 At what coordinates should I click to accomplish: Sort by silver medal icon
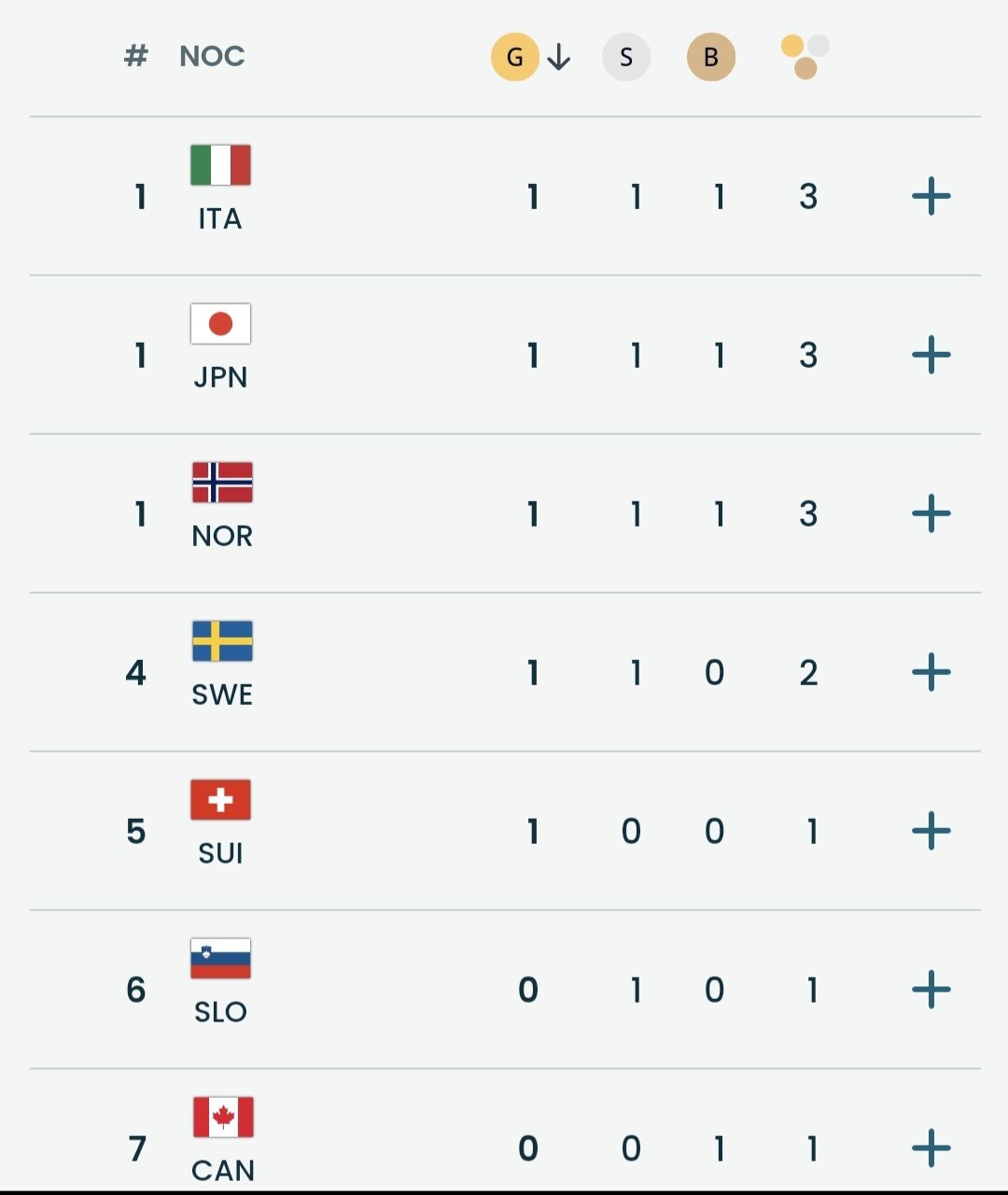[626, 57]
